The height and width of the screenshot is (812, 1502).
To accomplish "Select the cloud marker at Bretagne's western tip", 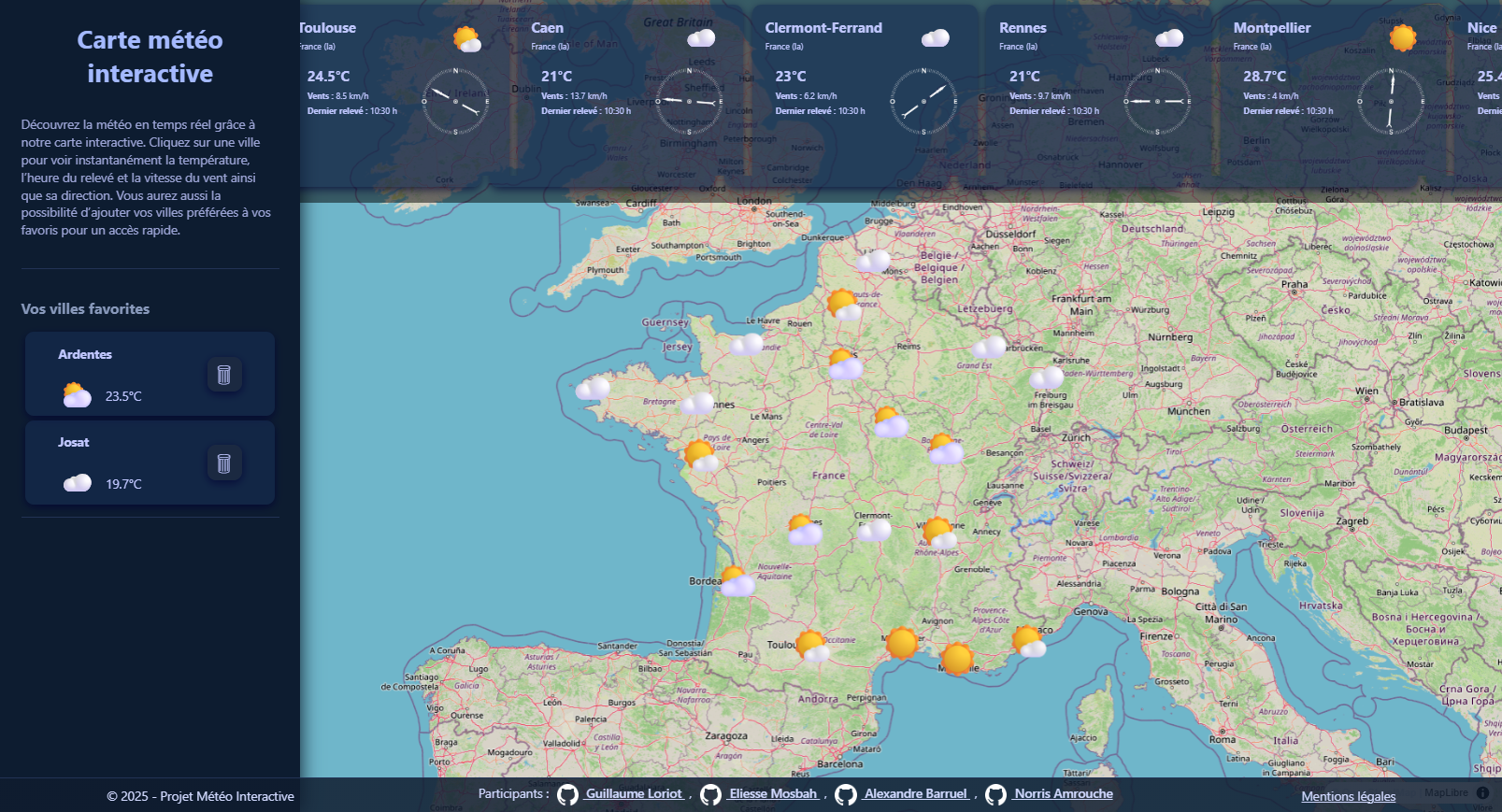I will pyautogui.click(x=593, y=388).
